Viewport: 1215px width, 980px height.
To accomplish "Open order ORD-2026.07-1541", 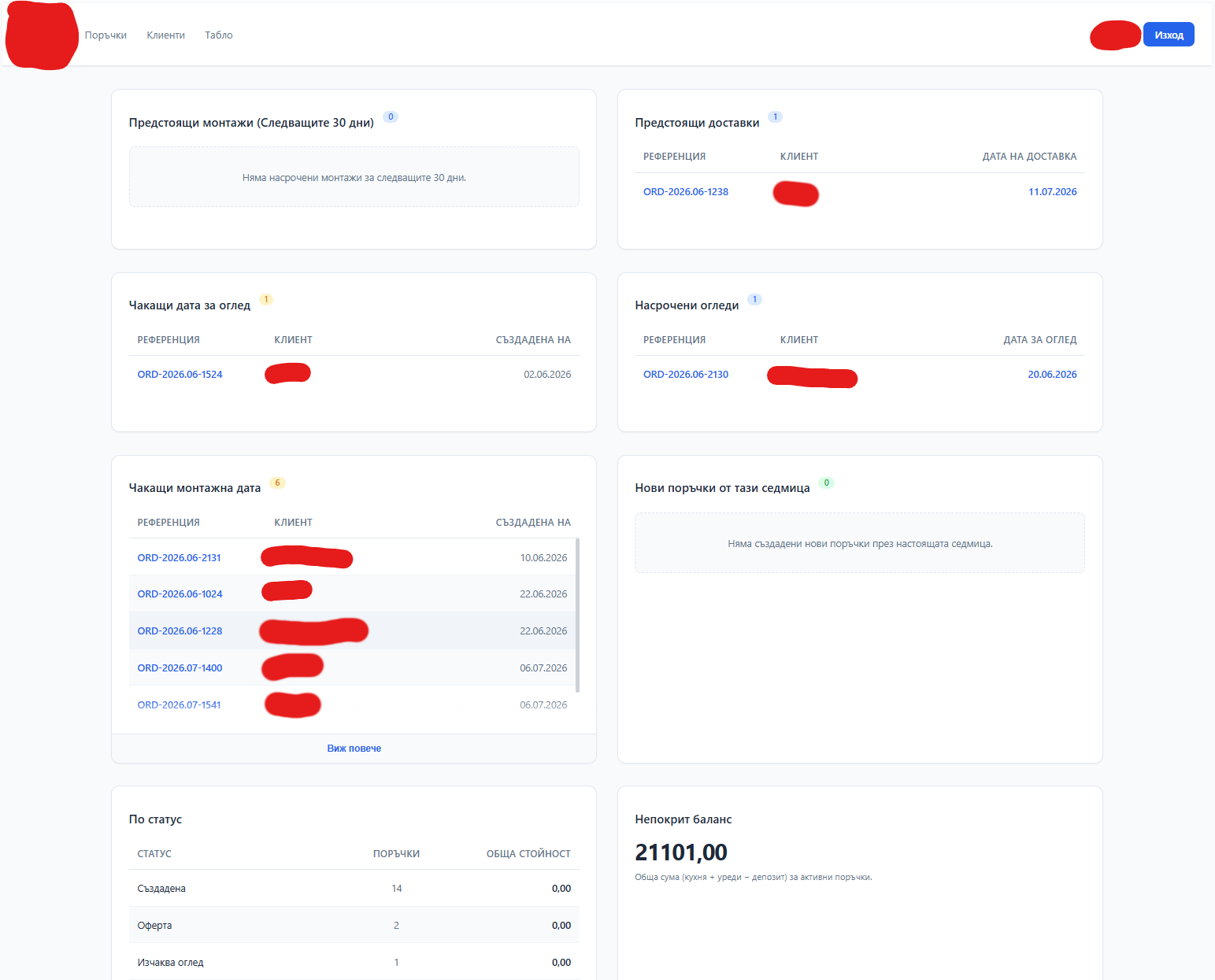I will (x=180, y=705).
